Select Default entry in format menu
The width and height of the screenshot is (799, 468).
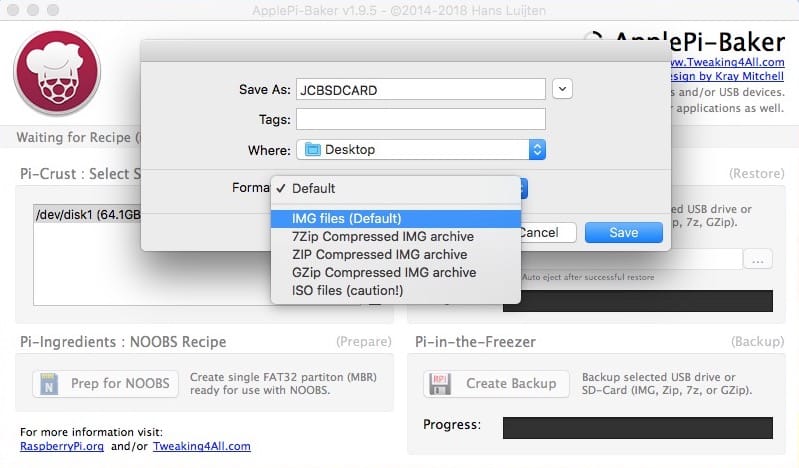(395, 189)
